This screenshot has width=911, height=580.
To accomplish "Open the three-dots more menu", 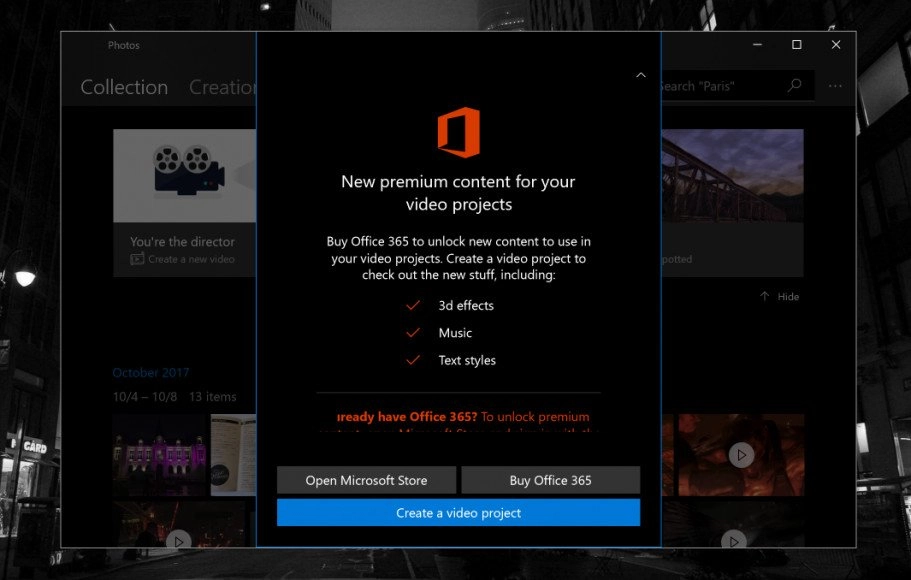I will (x=835, y=86).
